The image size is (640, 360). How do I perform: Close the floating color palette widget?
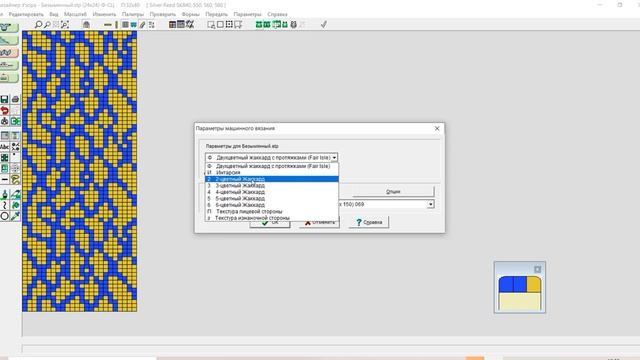538,269
